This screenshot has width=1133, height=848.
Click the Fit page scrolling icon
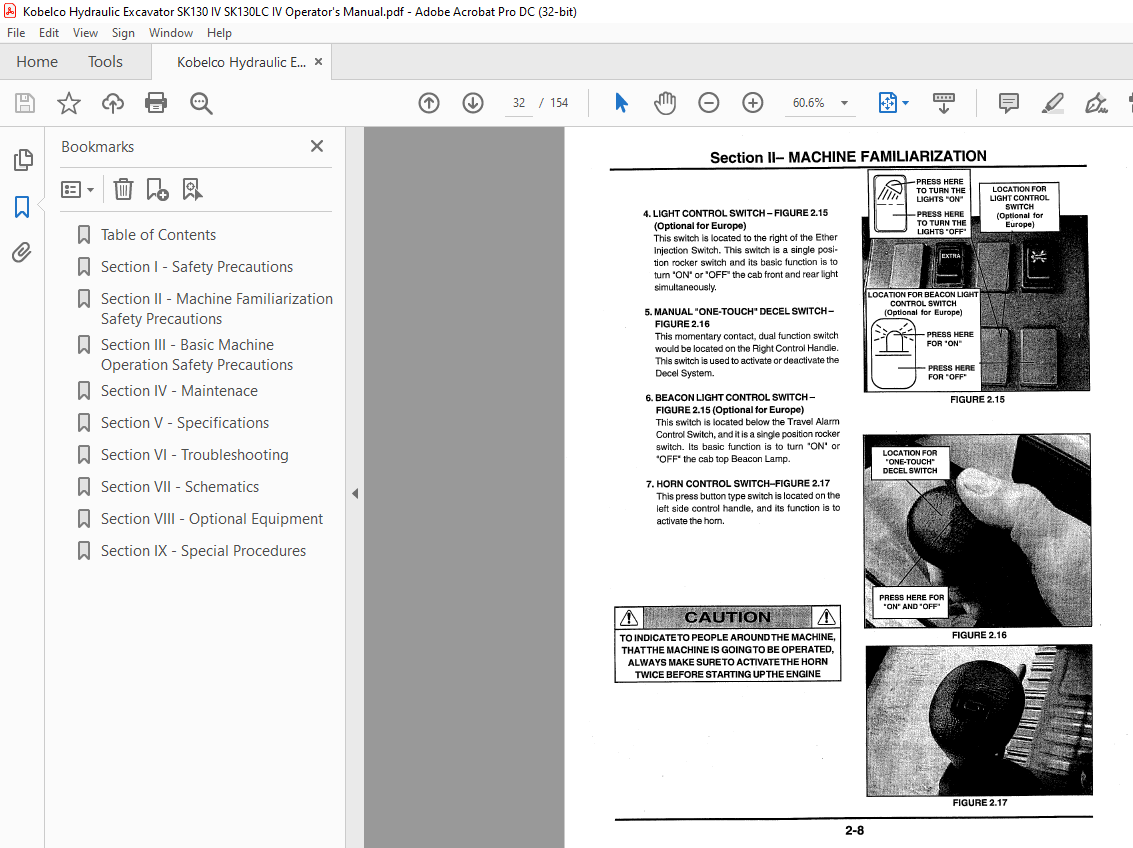point(887,103)
